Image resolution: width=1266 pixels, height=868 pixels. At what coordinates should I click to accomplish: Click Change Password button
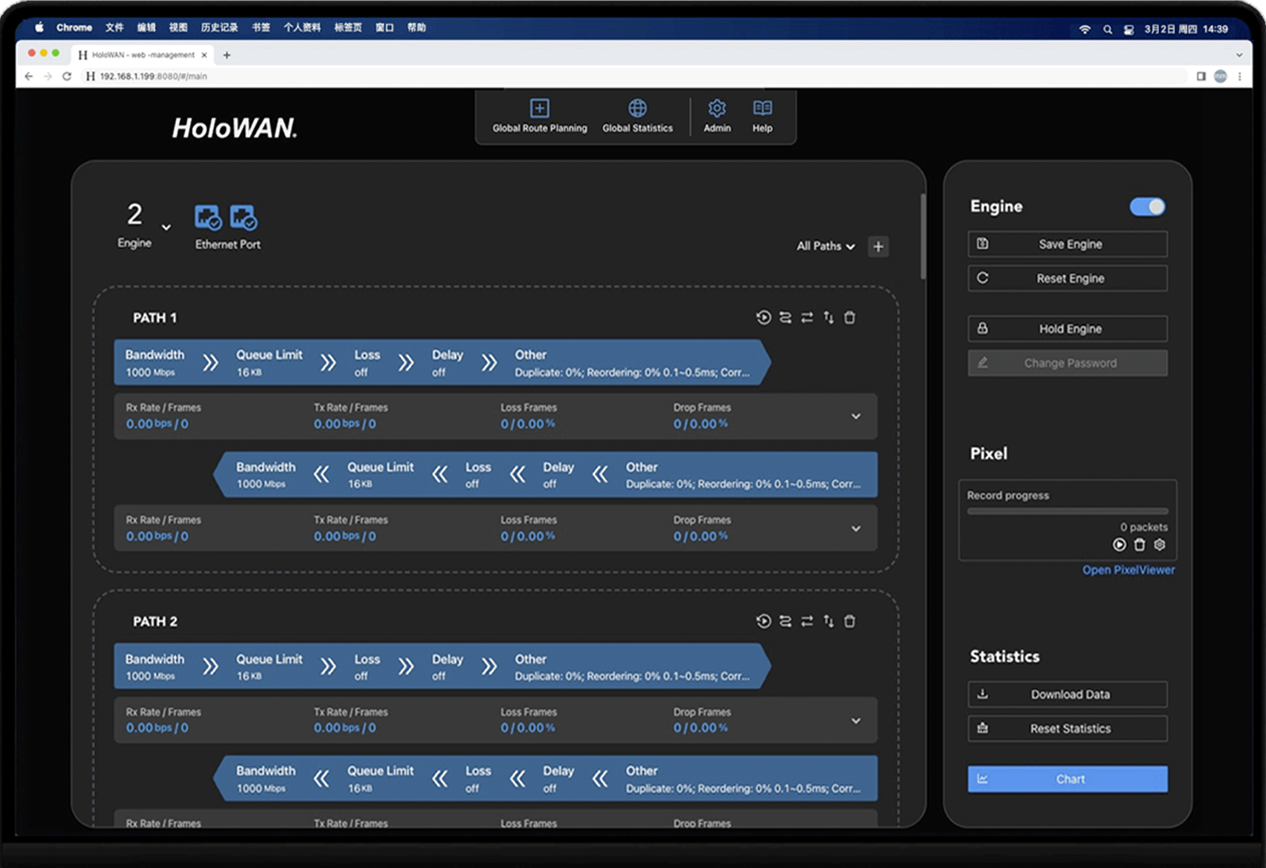pyautogui.click(x=1067, y=363)
